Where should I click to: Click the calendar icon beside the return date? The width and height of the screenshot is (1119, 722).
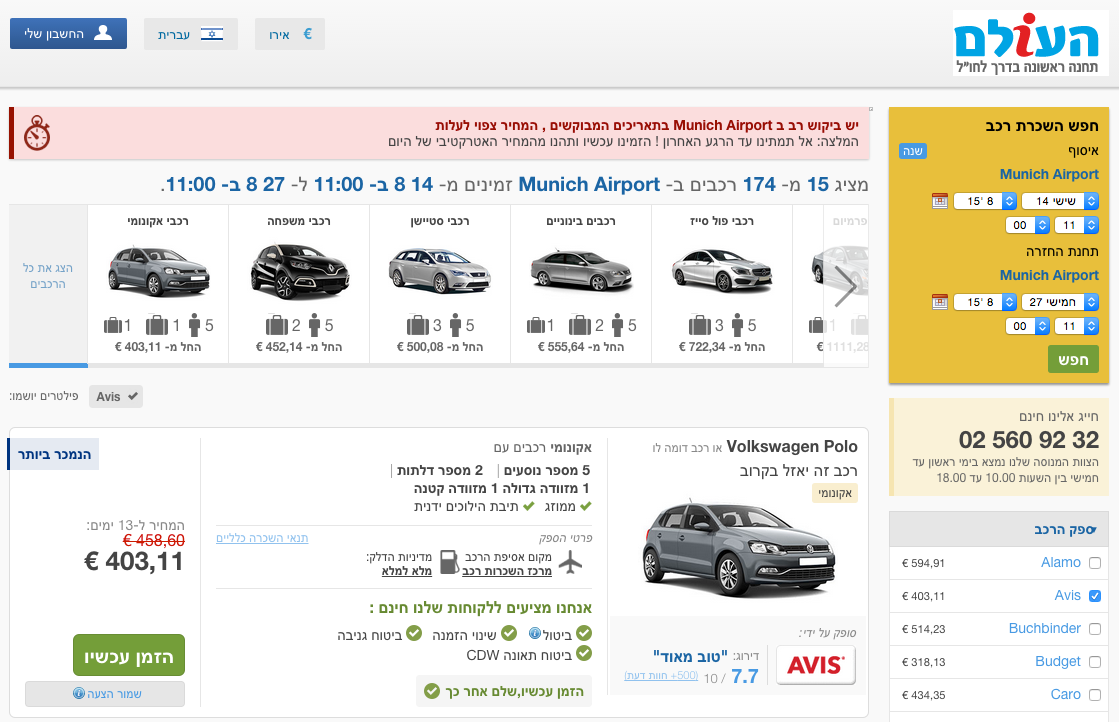(x=939, y=301)
